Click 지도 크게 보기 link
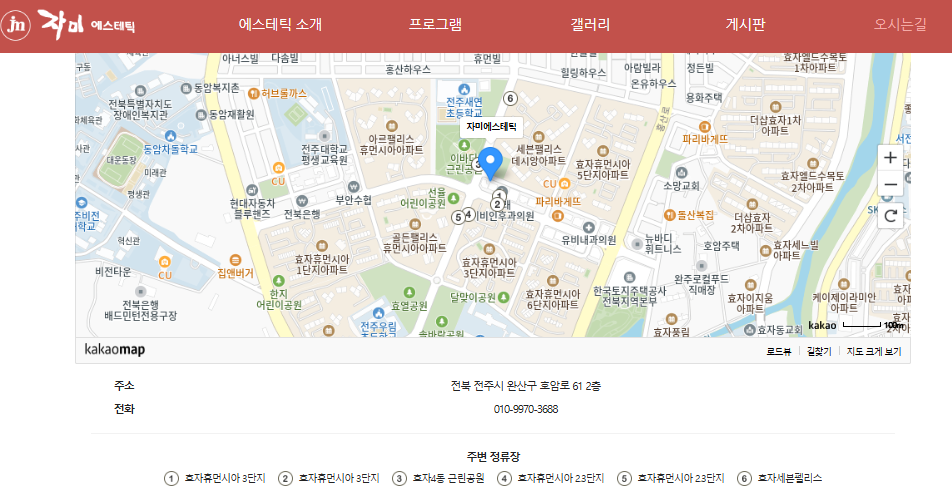Screen dimensions: 952x495 (874, 352)
